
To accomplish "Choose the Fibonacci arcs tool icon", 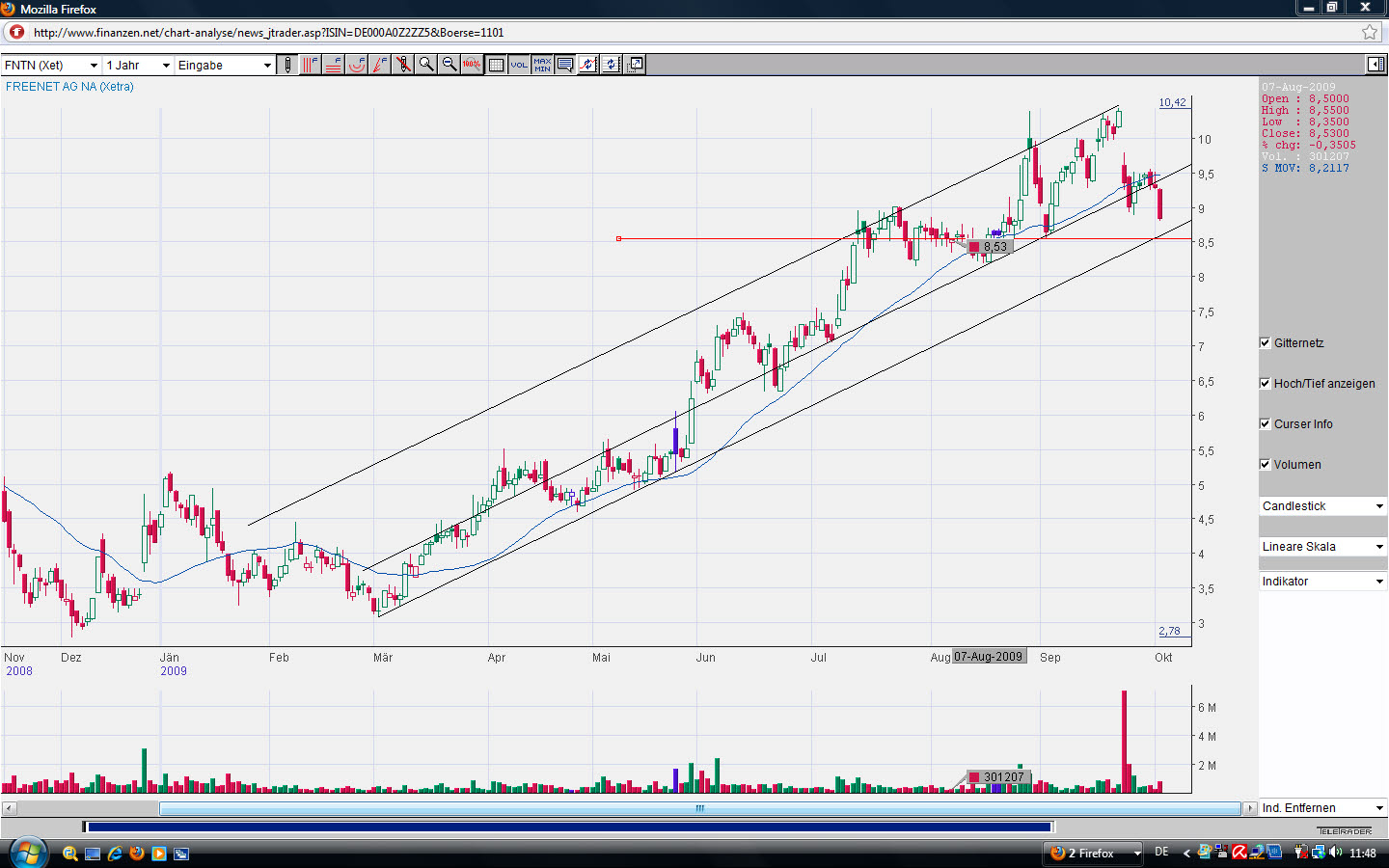I will [x=356, y=65].
